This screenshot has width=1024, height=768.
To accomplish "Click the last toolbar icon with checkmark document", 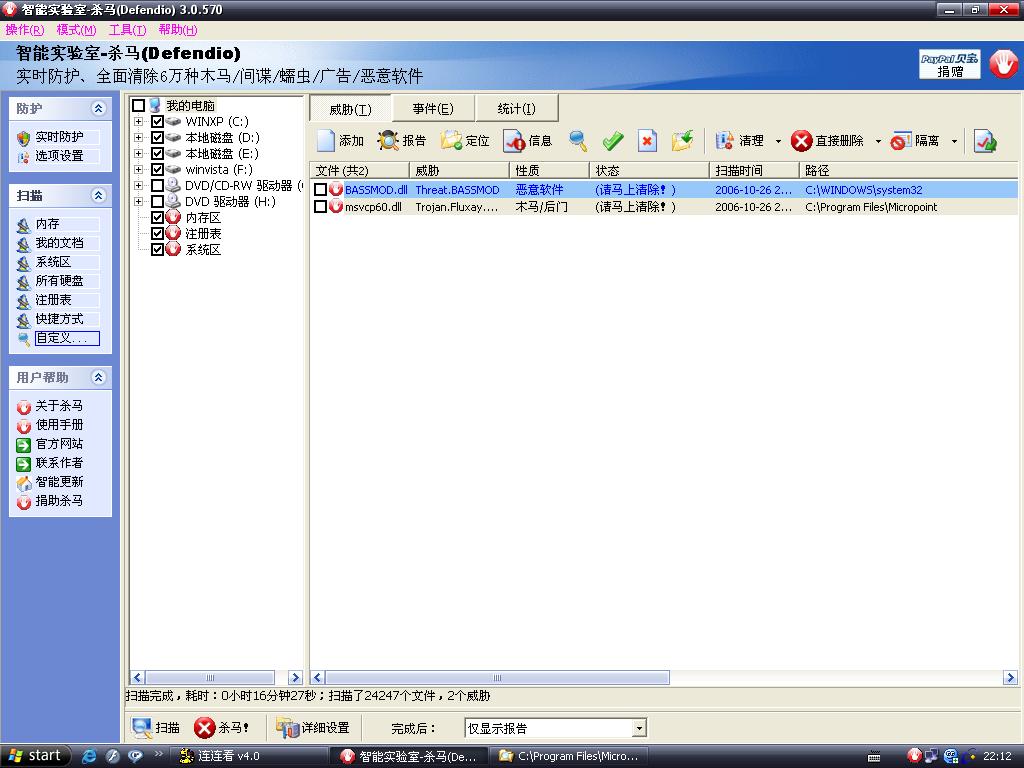I will (x=985, y=140).
